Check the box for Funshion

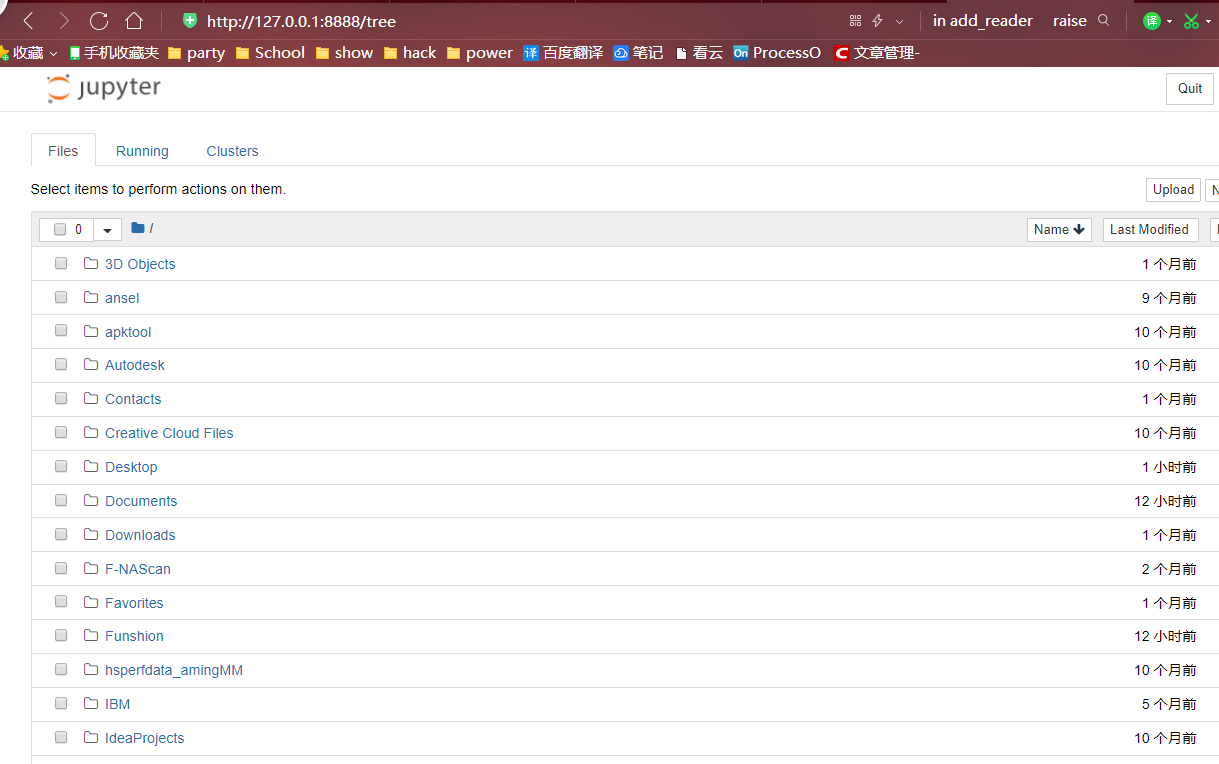61,635
